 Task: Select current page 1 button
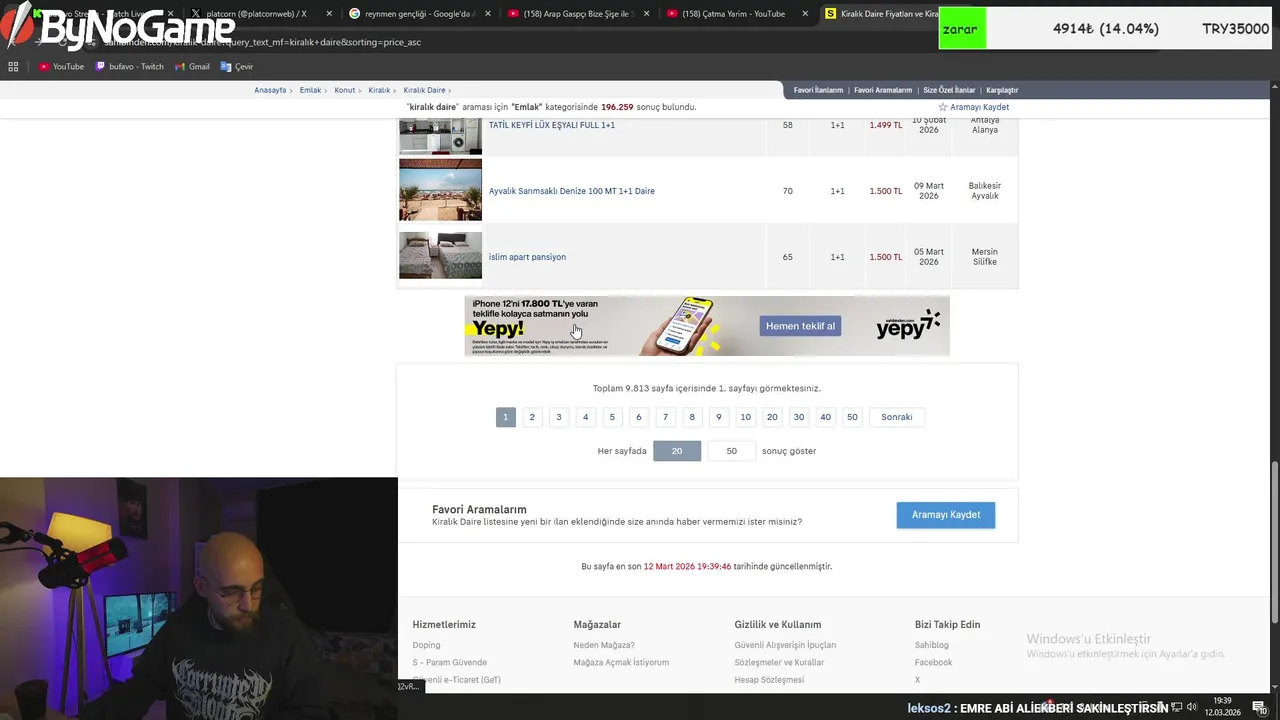click(506, 417)
